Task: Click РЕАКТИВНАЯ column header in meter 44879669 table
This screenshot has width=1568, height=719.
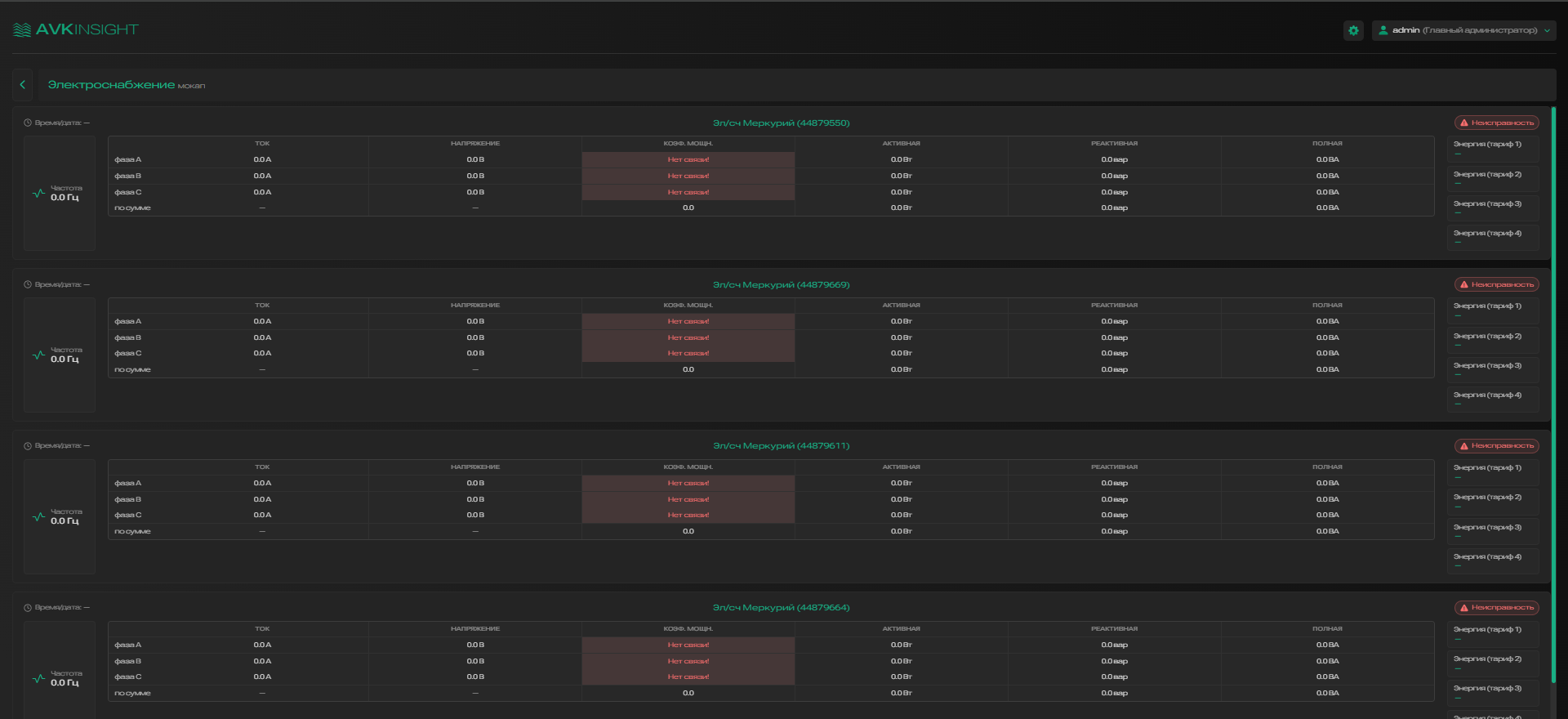Action: tap(1115, 306)
